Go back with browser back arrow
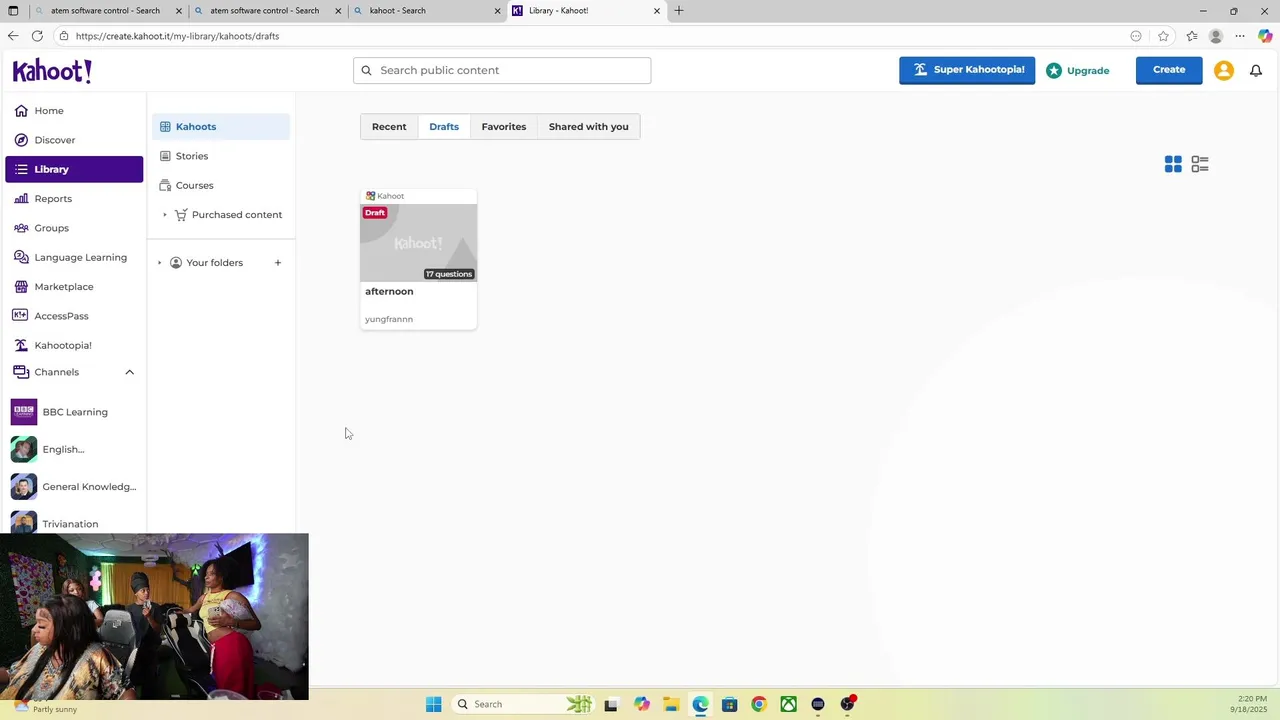Screen dimensions: 1280x720 pyautogui.click(x=13, y=36)
